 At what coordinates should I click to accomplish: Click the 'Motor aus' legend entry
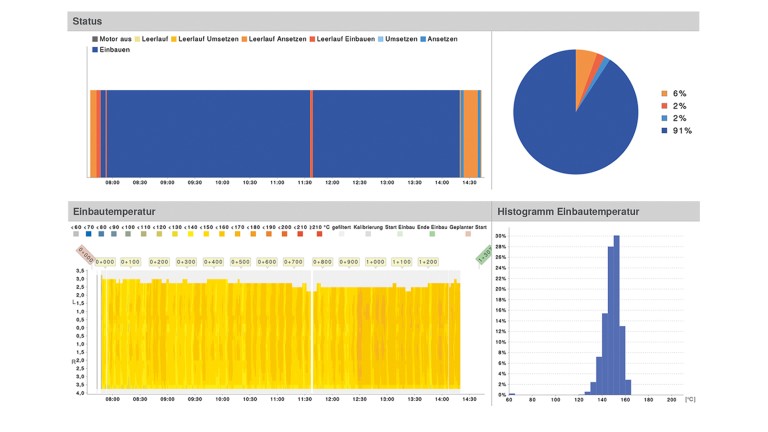point(112,39)
